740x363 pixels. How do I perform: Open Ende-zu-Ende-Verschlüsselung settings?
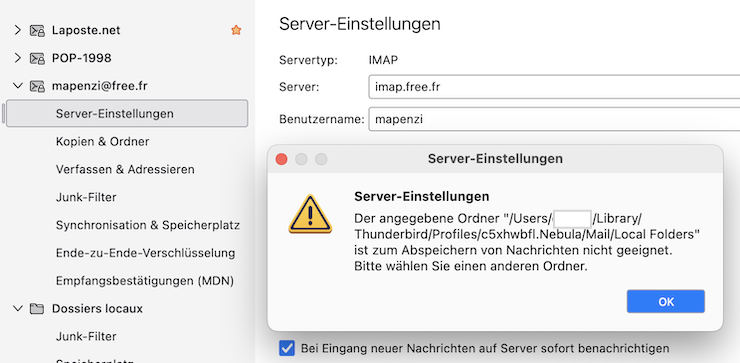coord(145,253)
